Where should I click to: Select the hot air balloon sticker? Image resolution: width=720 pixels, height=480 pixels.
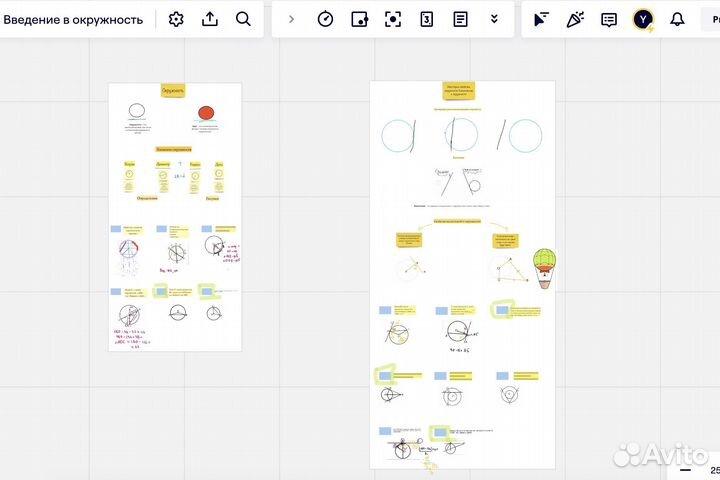[544, 267]
